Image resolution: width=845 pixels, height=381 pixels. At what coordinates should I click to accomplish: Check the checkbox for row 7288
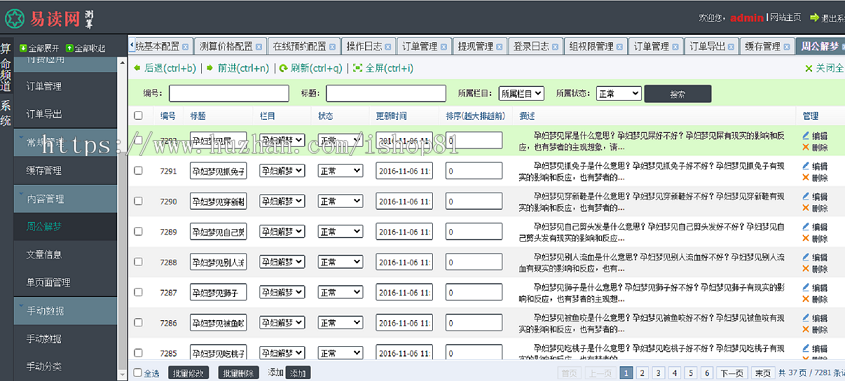[138, 262]
